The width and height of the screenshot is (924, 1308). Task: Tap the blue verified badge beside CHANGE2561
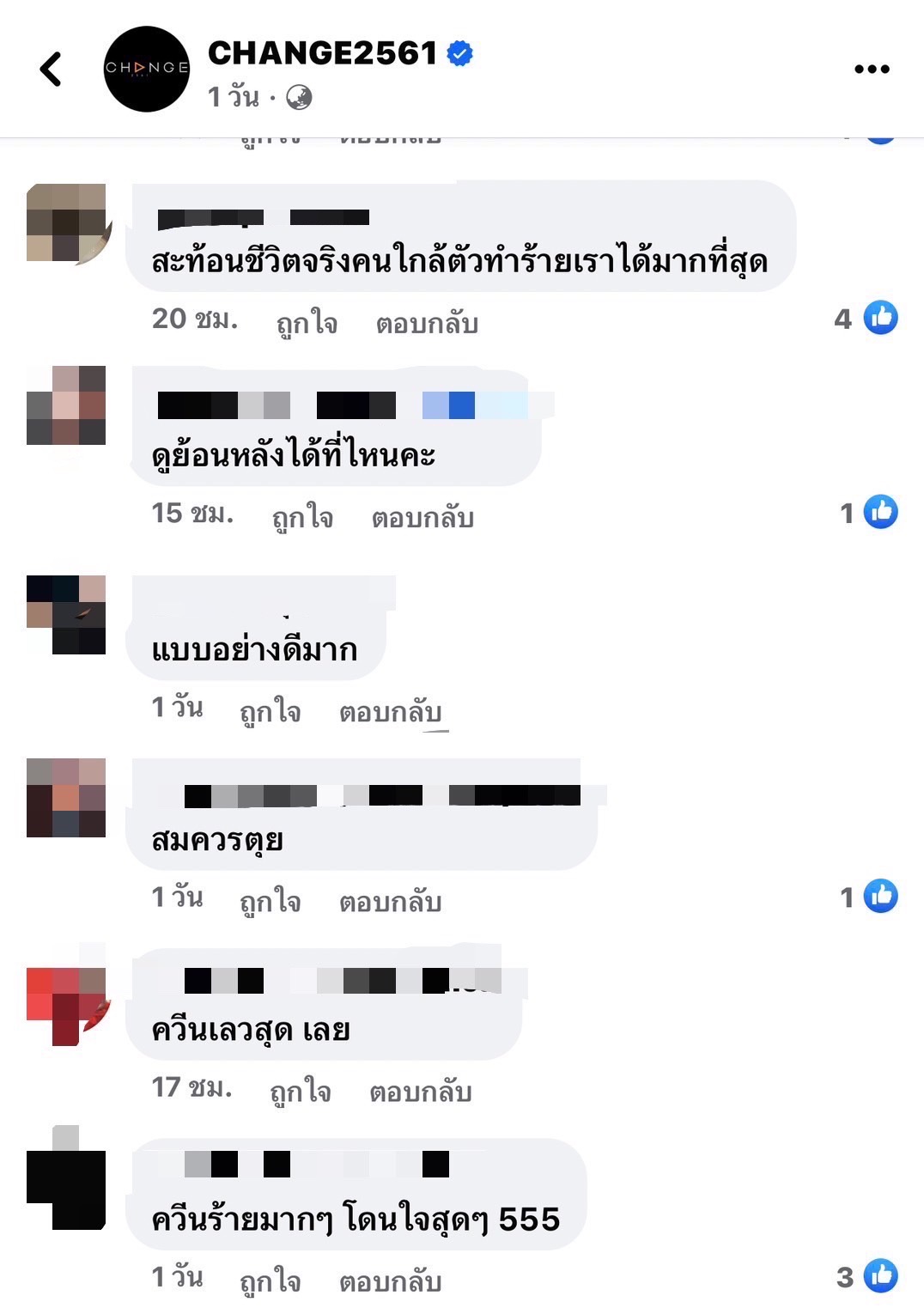461,54
